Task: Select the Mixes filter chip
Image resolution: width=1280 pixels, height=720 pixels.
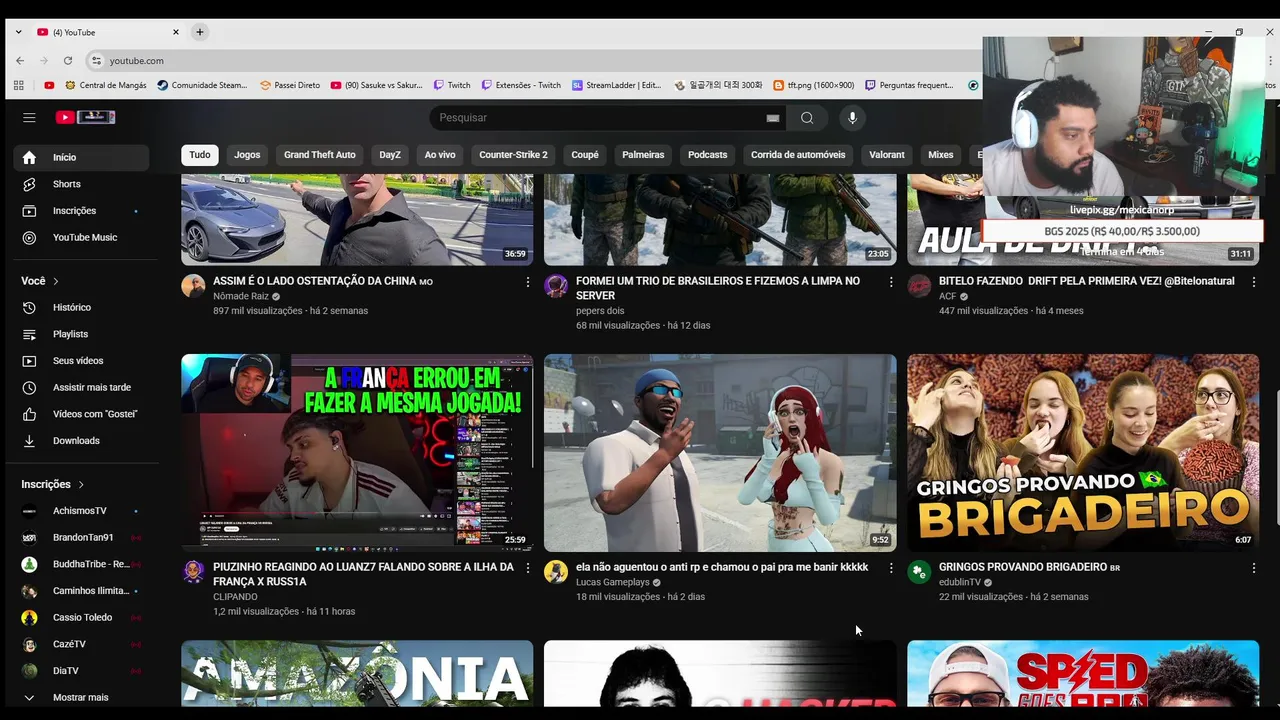Action: 941,155
